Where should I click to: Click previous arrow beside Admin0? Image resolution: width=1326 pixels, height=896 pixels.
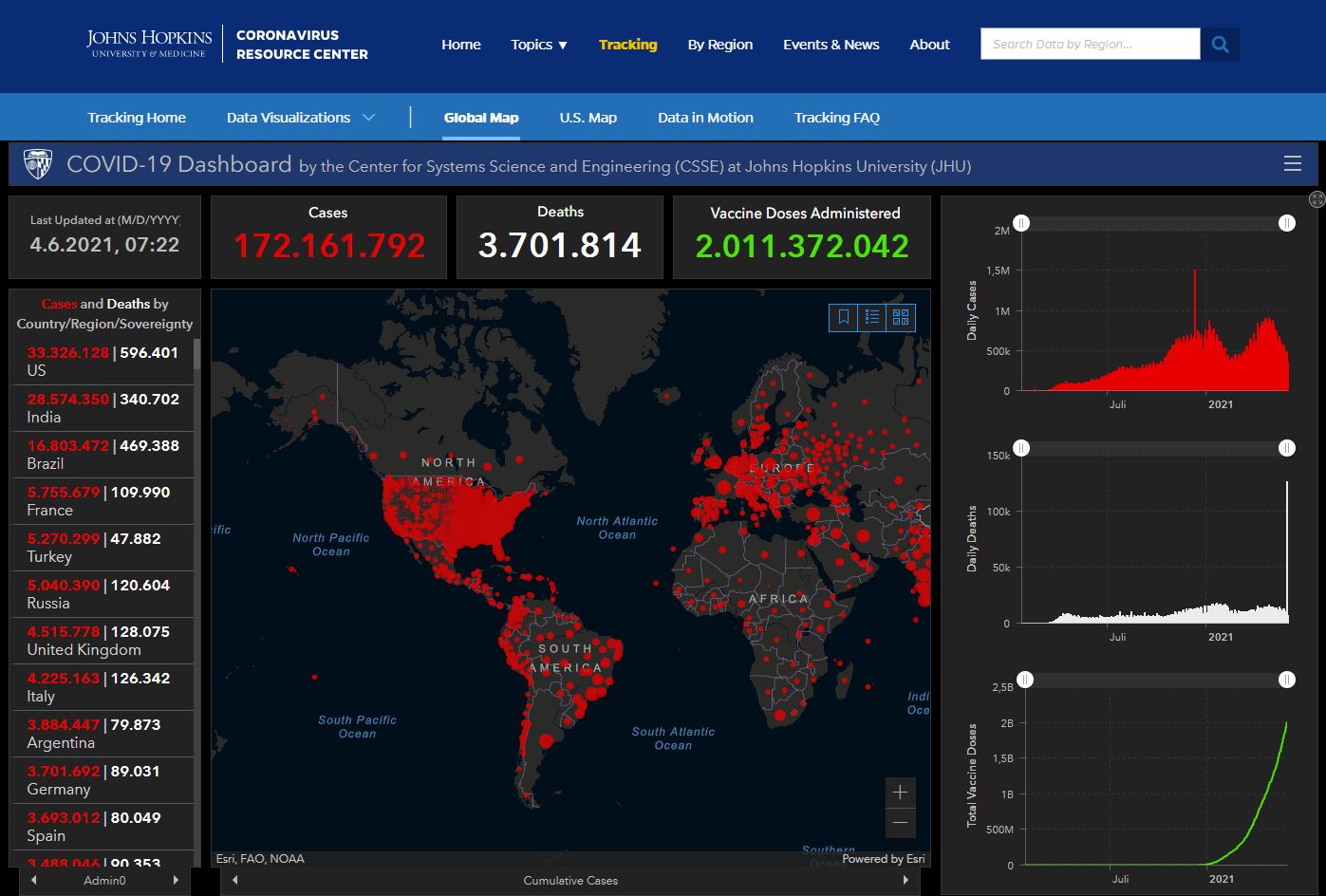pyautogui.click(x=34, y=880)
